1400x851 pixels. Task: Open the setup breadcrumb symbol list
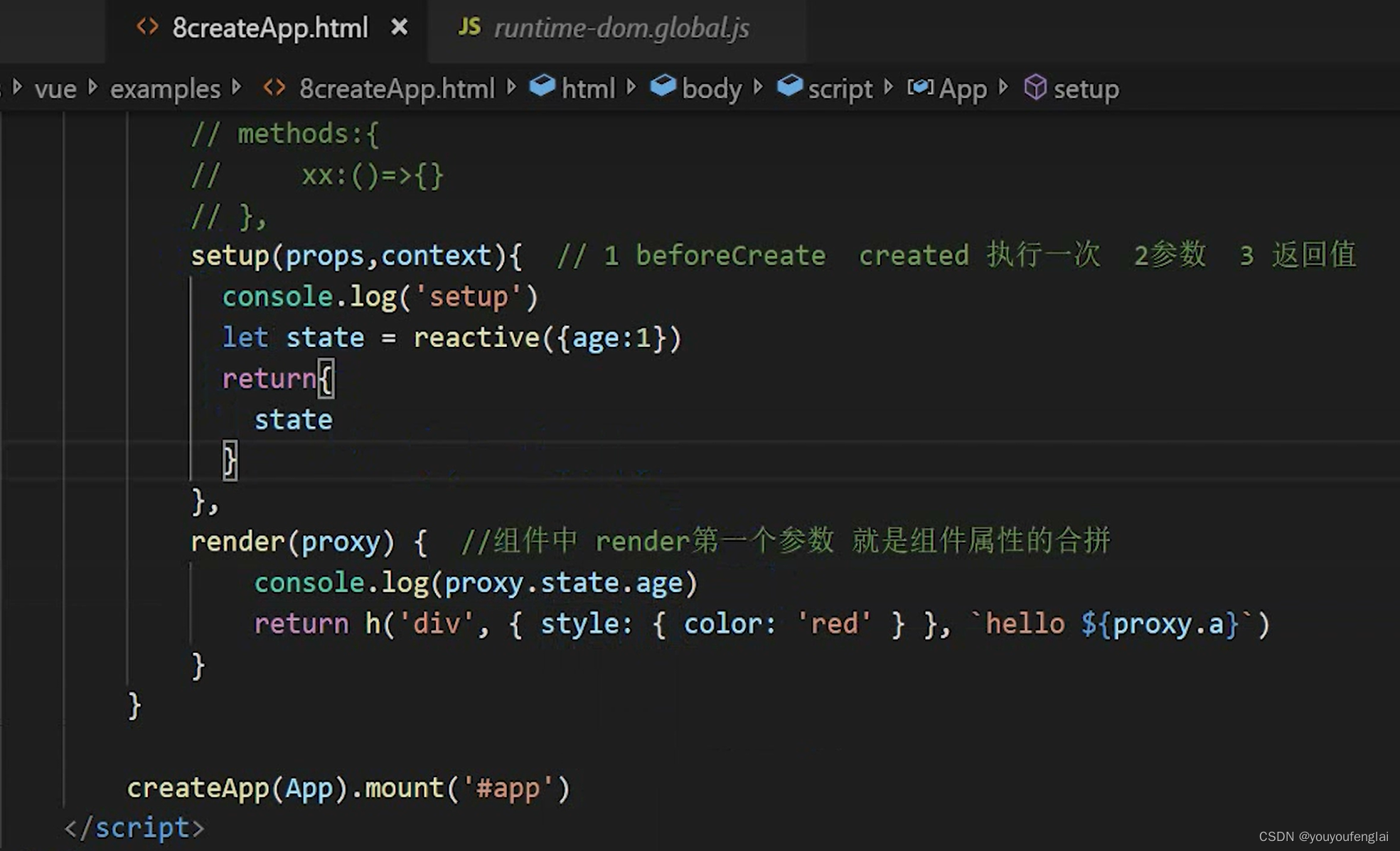[1086, 89]
